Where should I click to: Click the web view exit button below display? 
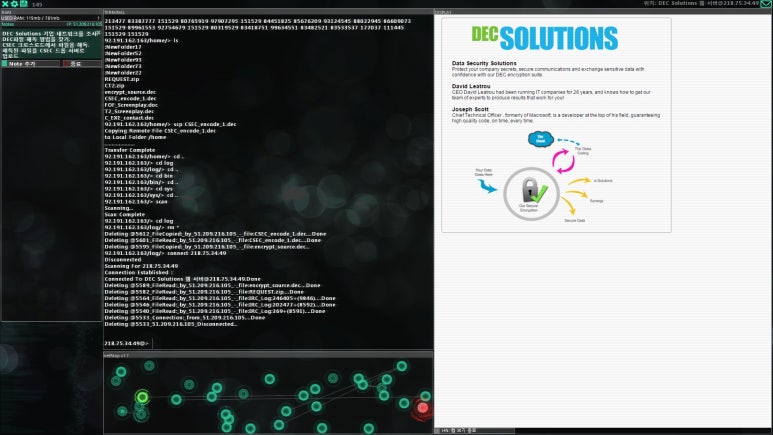point(475,431)
